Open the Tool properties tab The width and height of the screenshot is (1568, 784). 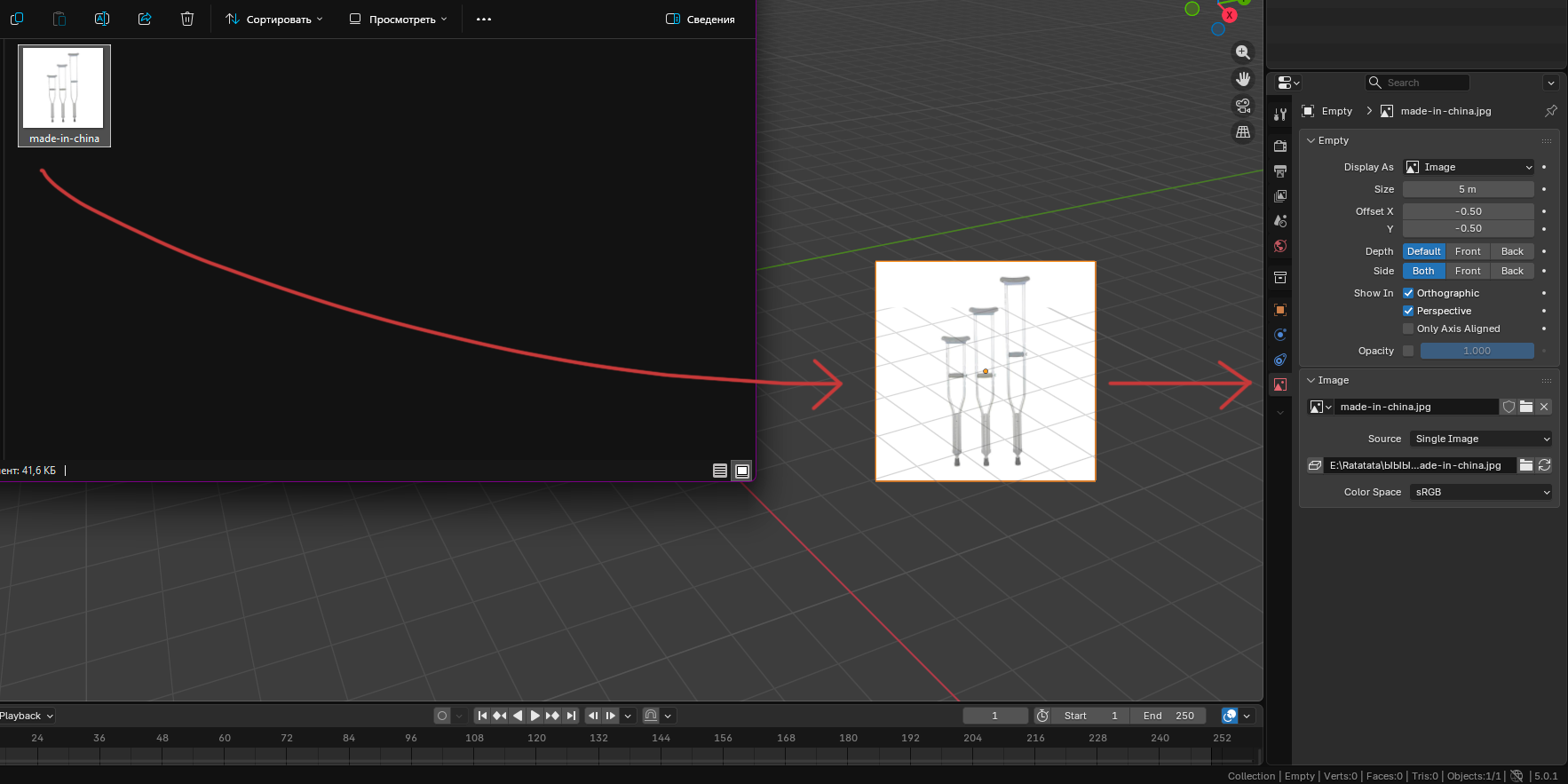[1279, 115]
